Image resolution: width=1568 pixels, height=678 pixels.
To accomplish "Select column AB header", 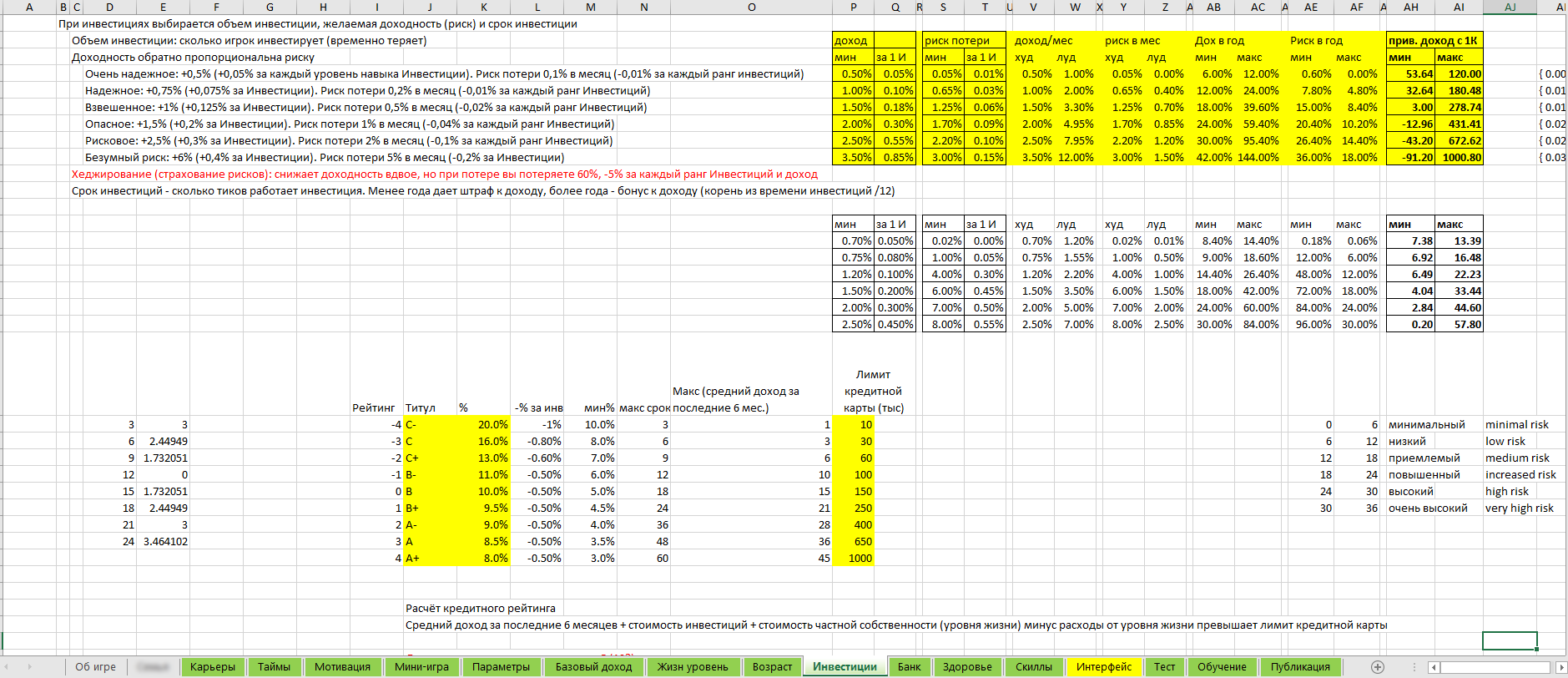I will pyautogui.click(x=1213, y=7).
